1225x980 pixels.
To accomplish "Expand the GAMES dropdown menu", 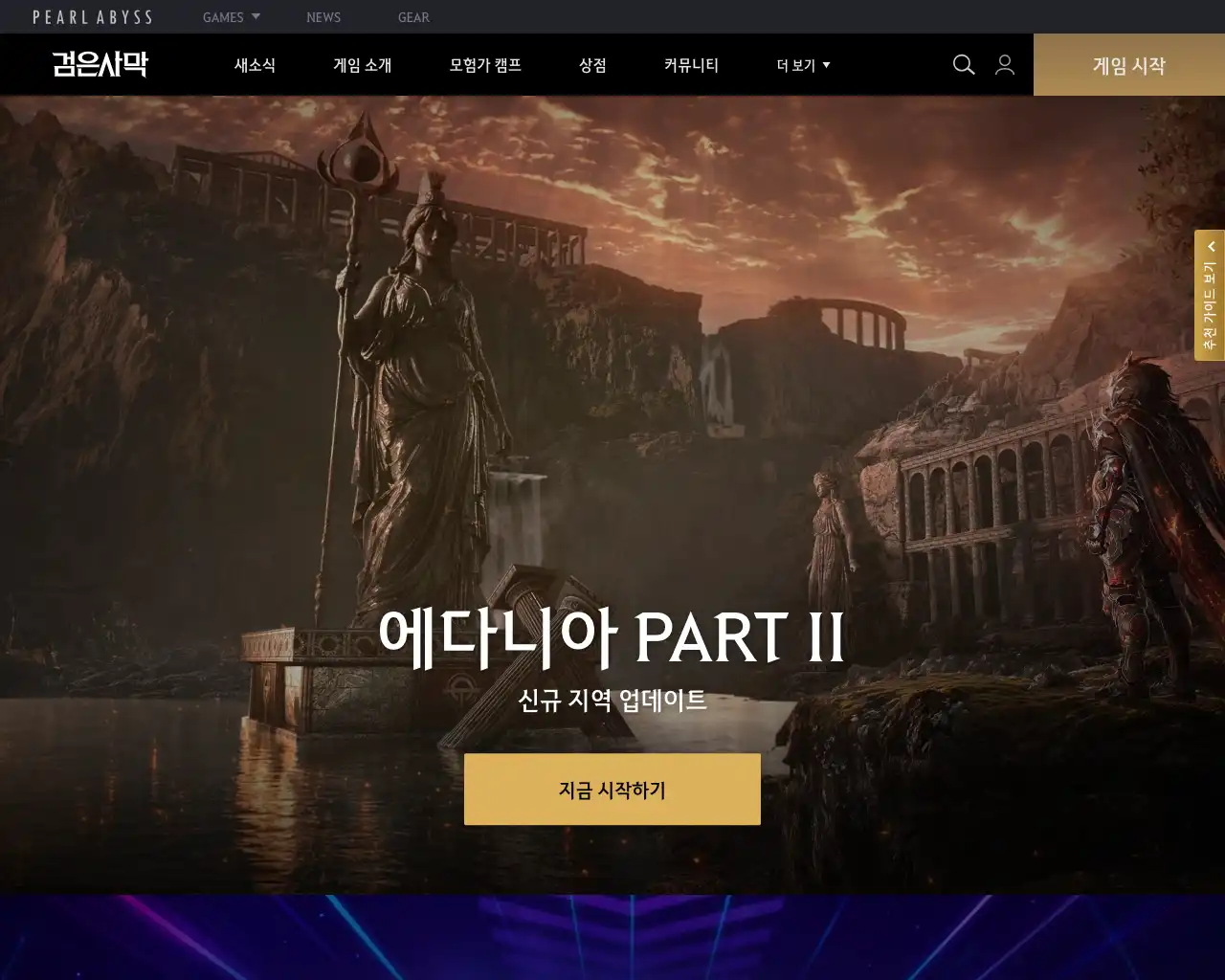I will 232,17.
